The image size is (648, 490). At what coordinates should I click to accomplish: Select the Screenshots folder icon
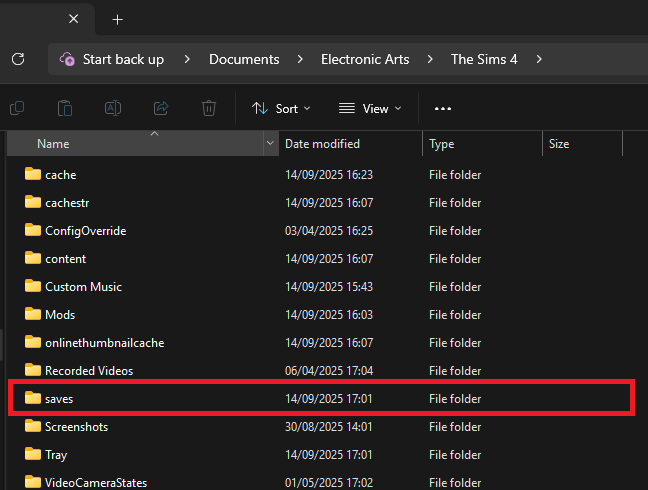pos(33,426)
